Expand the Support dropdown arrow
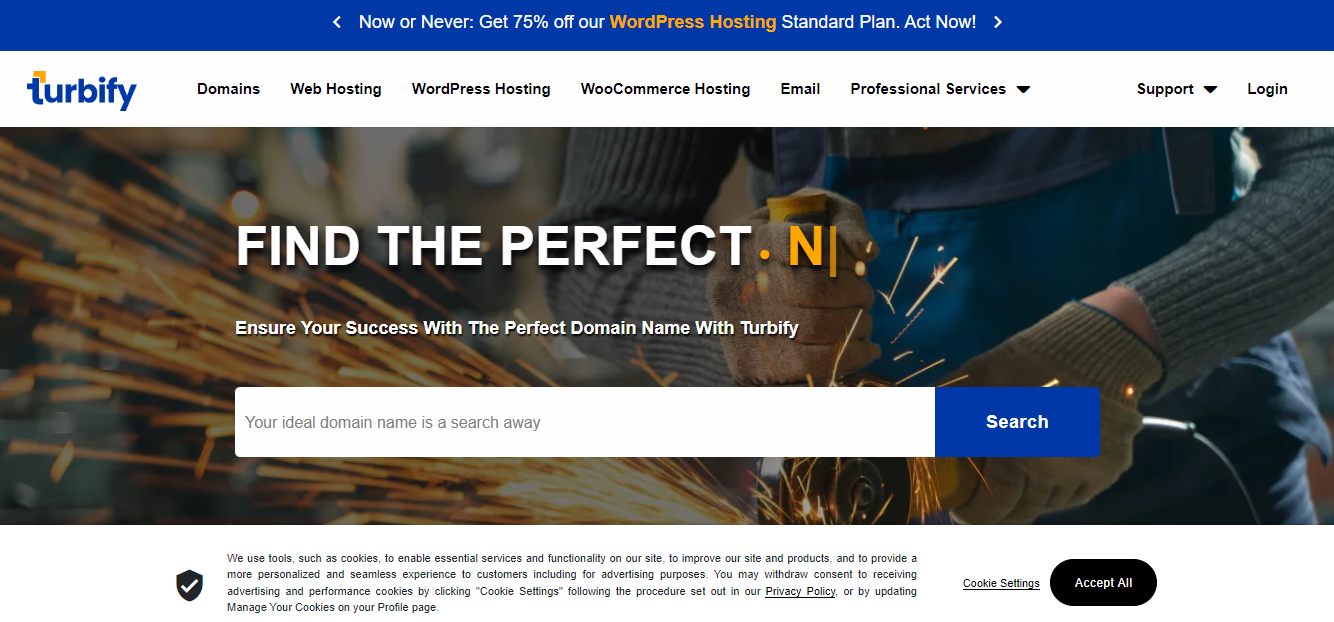 click(x=1210, y=89)
